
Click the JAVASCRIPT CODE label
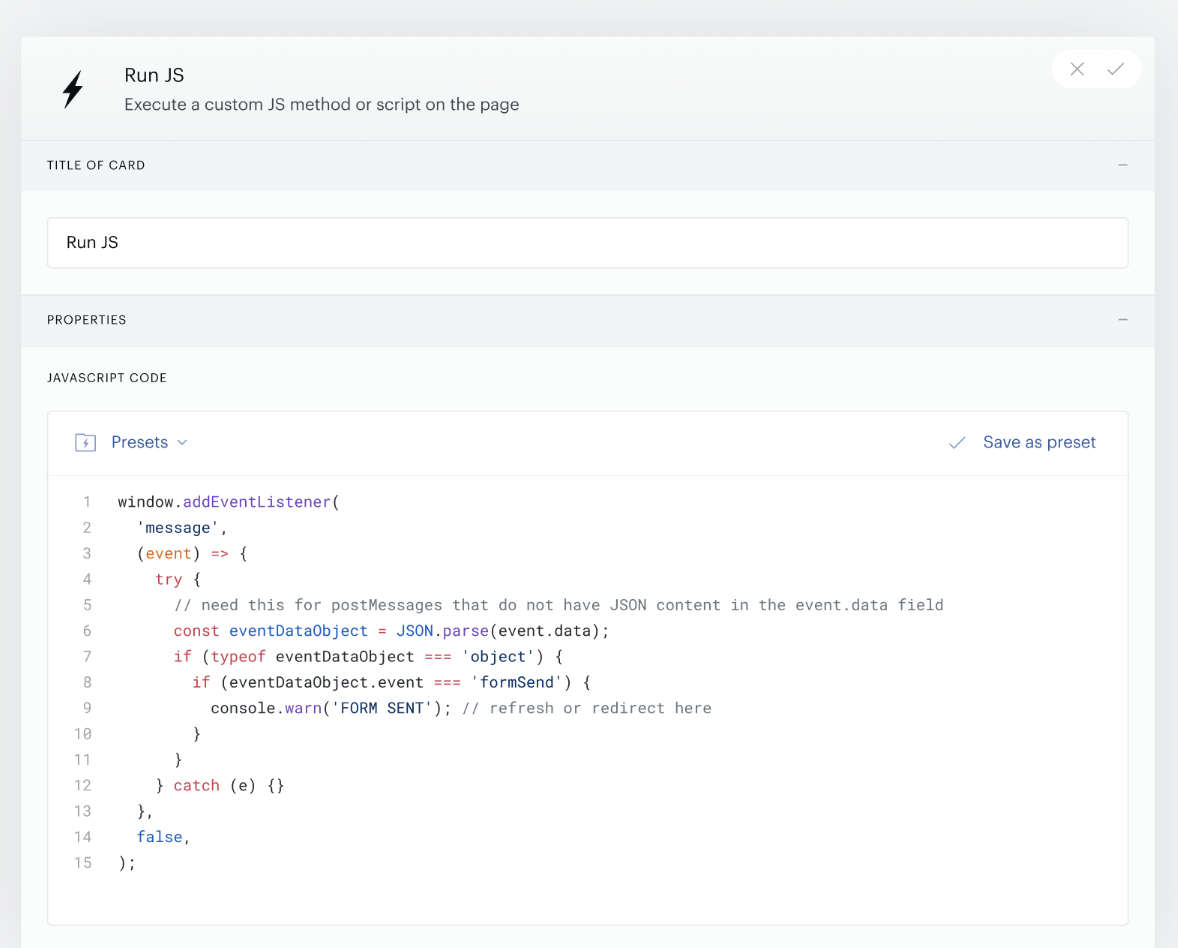107,378
